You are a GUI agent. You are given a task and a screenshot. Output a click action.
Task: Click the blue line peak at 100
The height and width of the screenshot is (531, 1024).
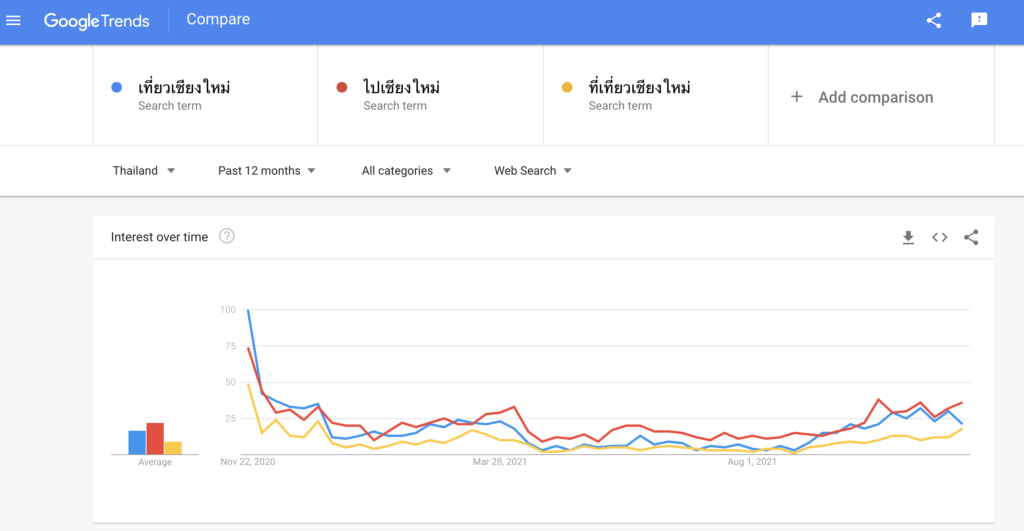[248, 311]
